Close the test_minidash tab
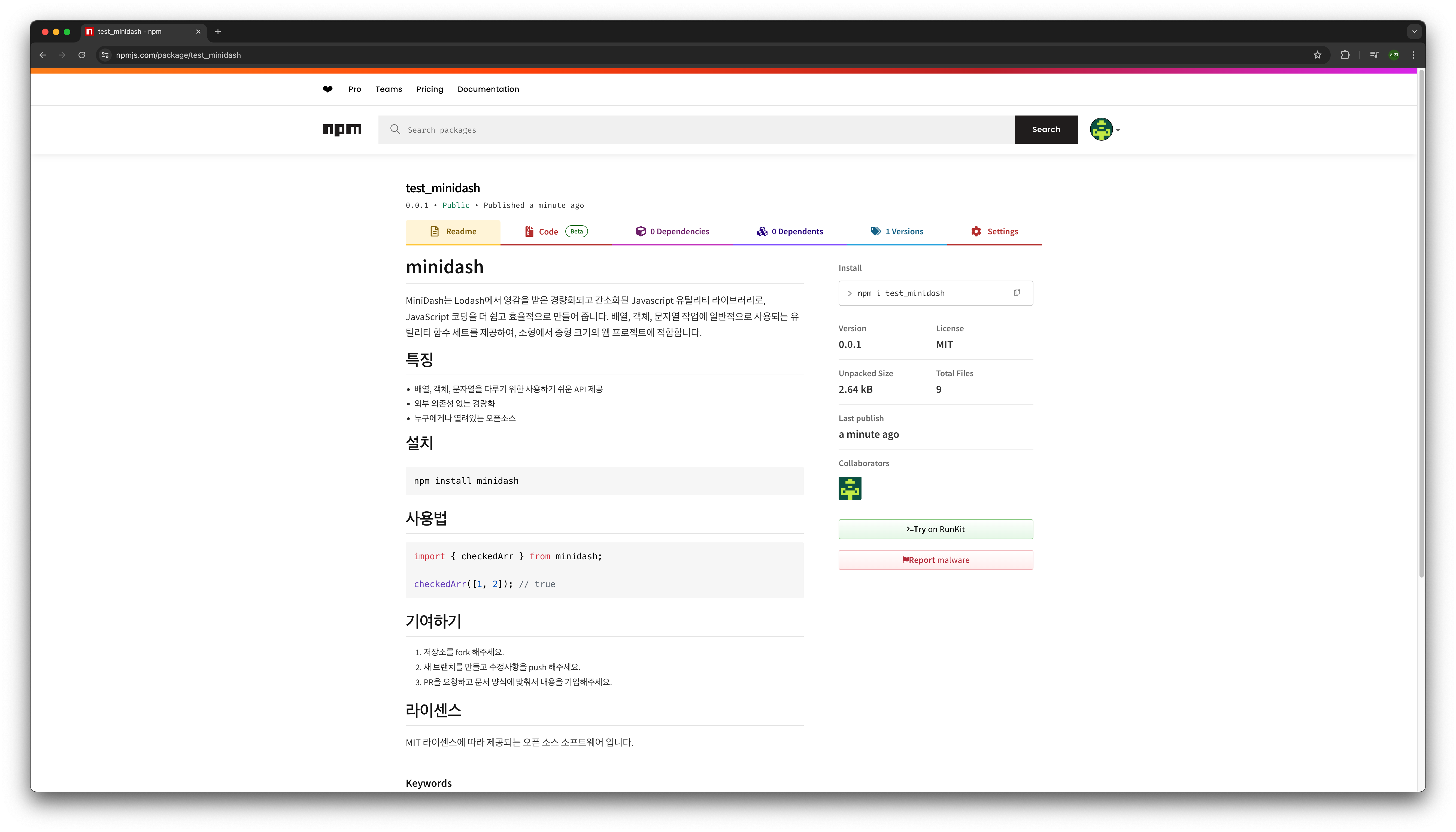 198,31
